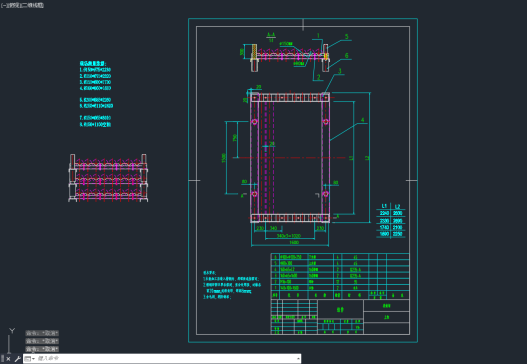The height and width of the screenshot is (364, 527).
Task: Open recent commands dropdown in command line
Action: pos(29,359)
